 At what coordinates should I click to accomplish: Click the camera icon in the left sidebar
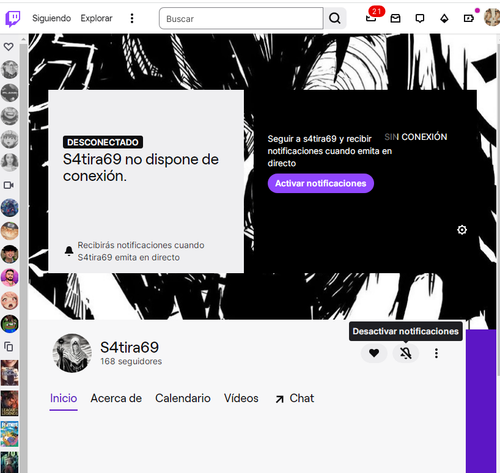[x=9, y=185]
